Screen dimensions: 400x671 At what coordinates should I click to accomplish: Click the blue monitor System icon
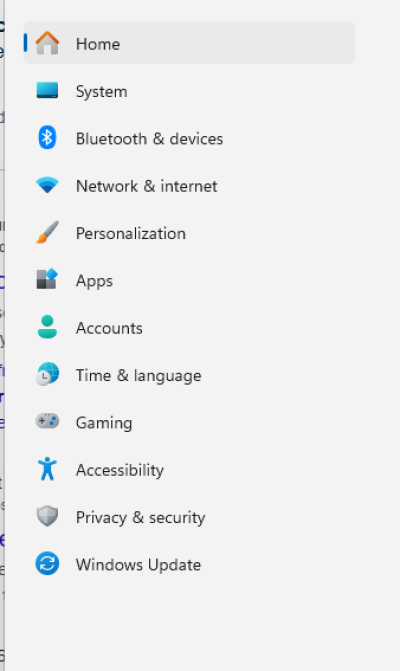pos(47,90)
